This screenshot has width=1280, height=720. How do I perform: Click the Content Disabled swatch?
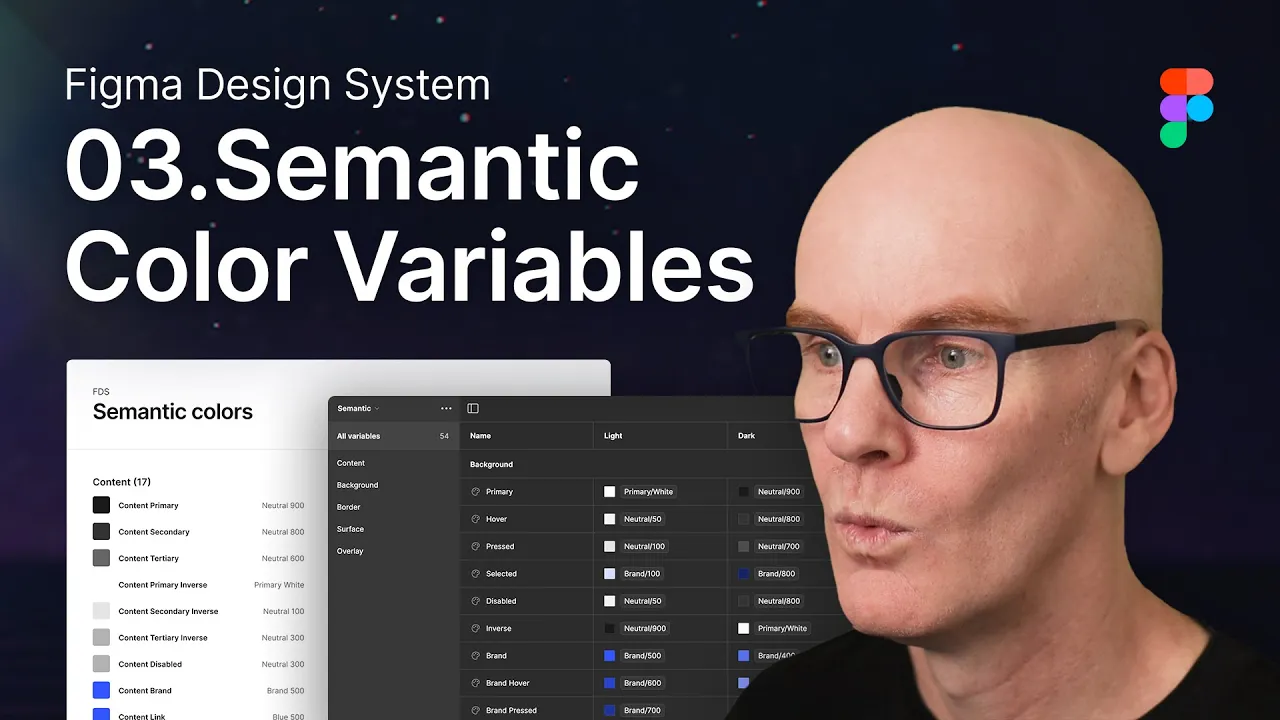coord(101,664)
